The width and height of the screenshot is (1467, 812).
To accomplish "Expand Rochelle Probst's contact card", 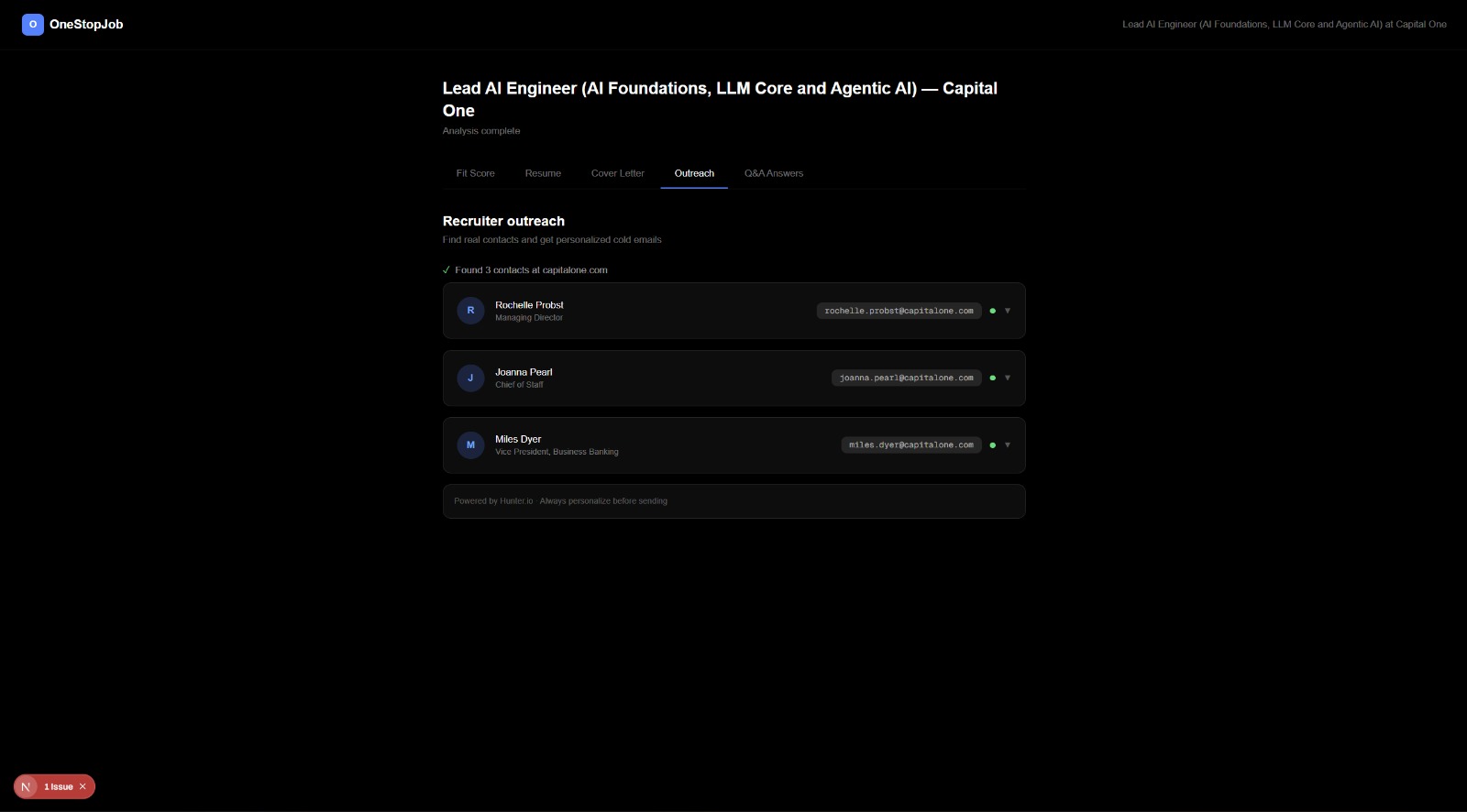I will [1008, 311].
